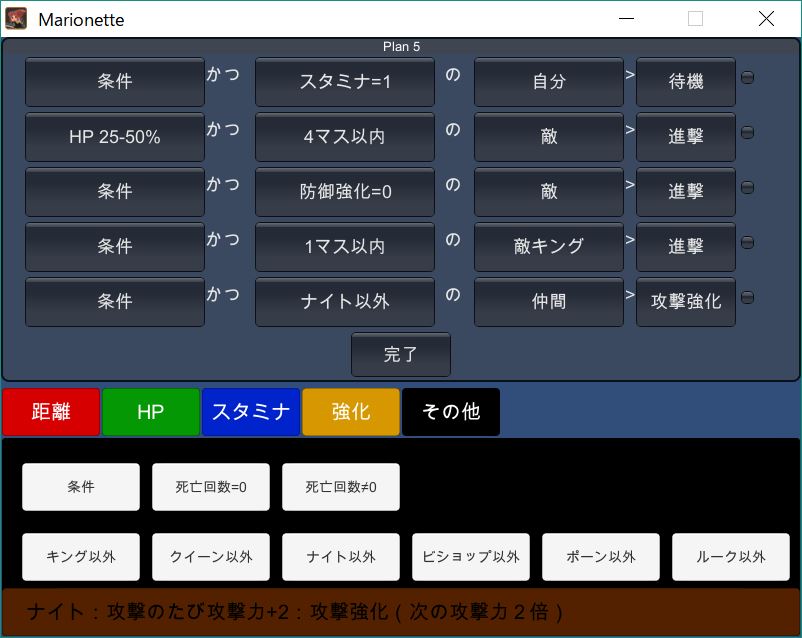Open the 条件 slot in the 1マス以内 row
Image resolution: width=802 pixels, height=638 pixels.
pyautogui.click(x=115, y=247)
